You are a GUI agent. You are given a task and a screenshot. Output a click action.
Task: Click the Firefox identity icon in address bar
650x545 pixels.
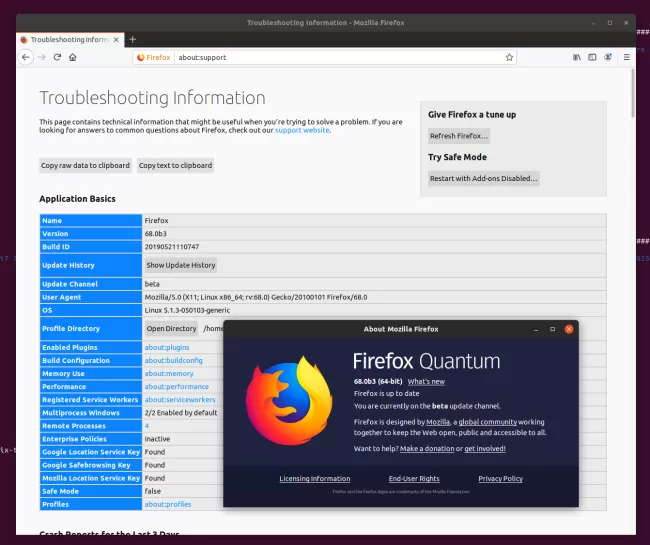[x=154, y=57]
